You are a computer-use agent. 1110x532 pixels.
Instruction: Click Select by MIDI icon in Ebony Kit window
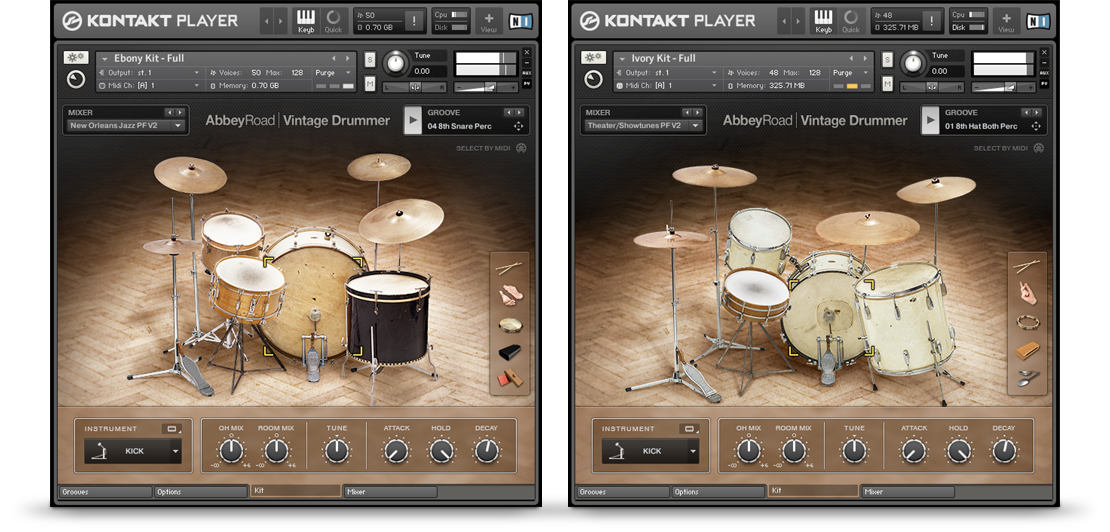click(522, 148)
